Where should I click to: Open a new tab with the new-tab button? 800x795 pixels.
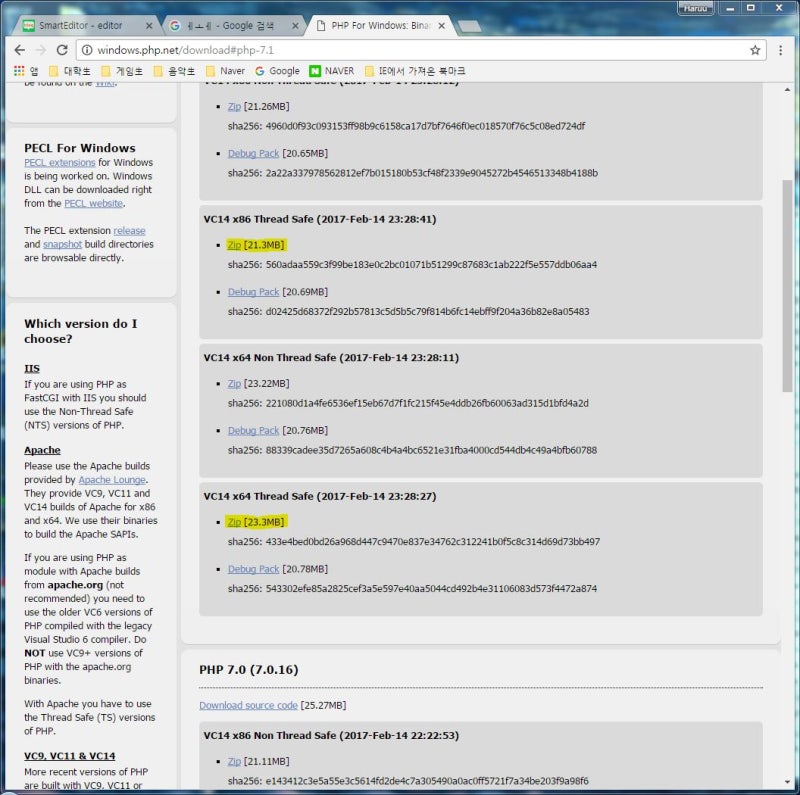pyautogui.click(x=469, y=26)
